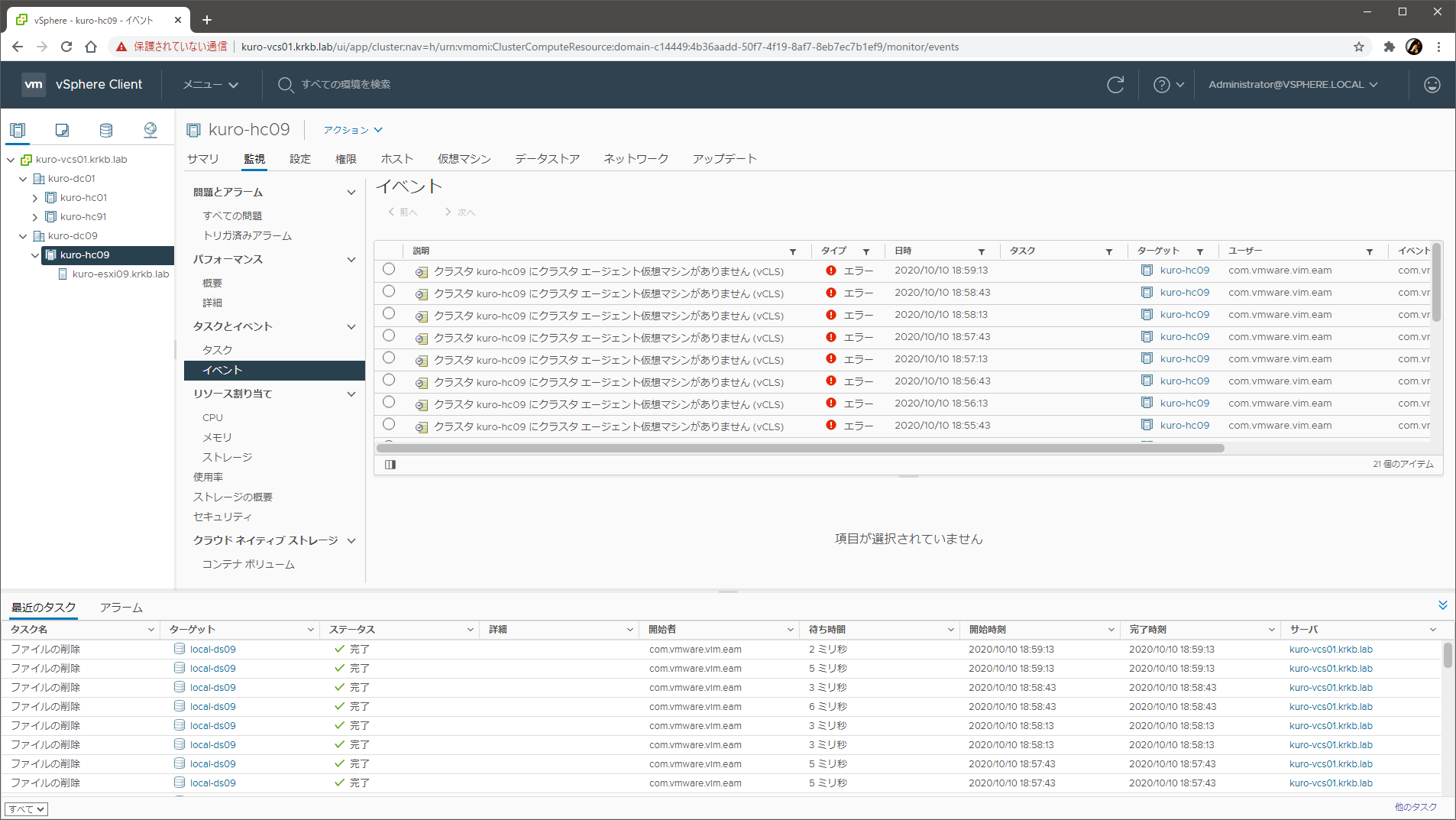Switch to the アラーム tab
The width and height of the screenshot is (1456, 820).
pos(121,608)
